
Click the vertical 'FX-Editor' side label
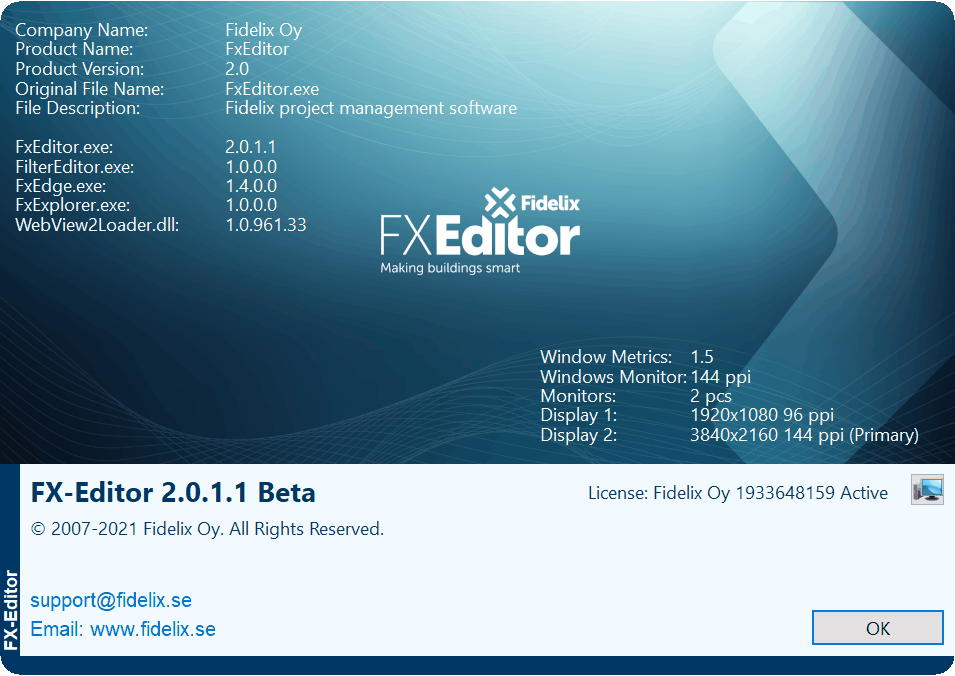(10, 610)
